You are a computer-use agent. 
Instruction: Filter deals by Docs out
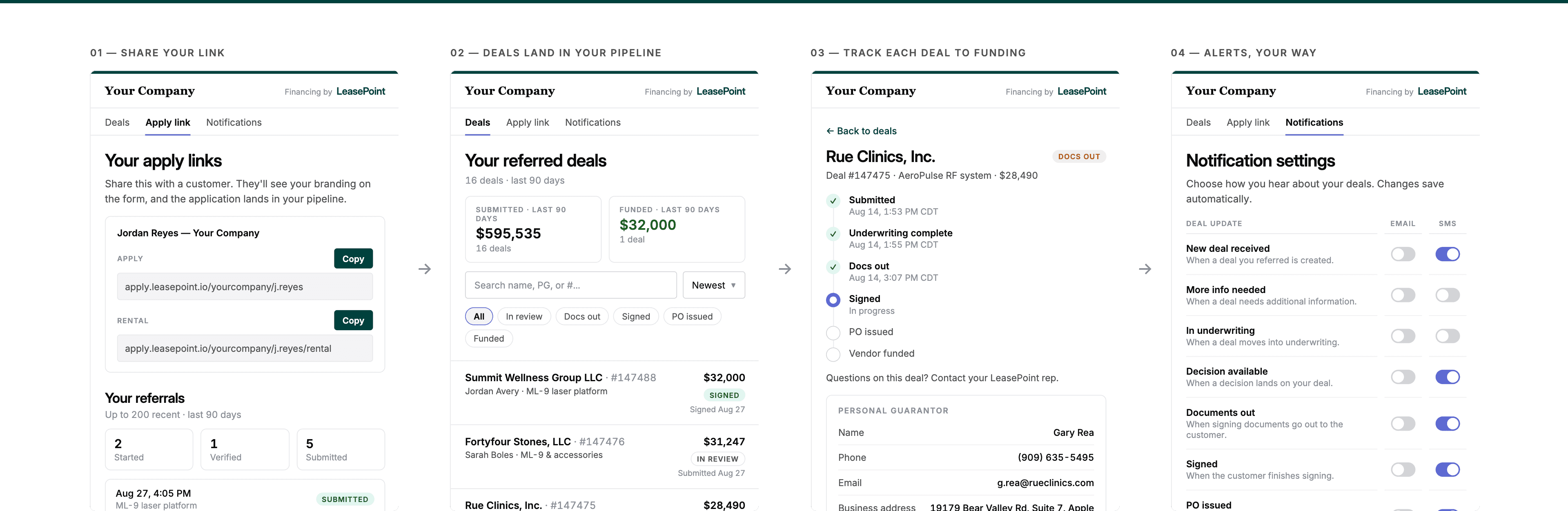click(x=582, y=316)
